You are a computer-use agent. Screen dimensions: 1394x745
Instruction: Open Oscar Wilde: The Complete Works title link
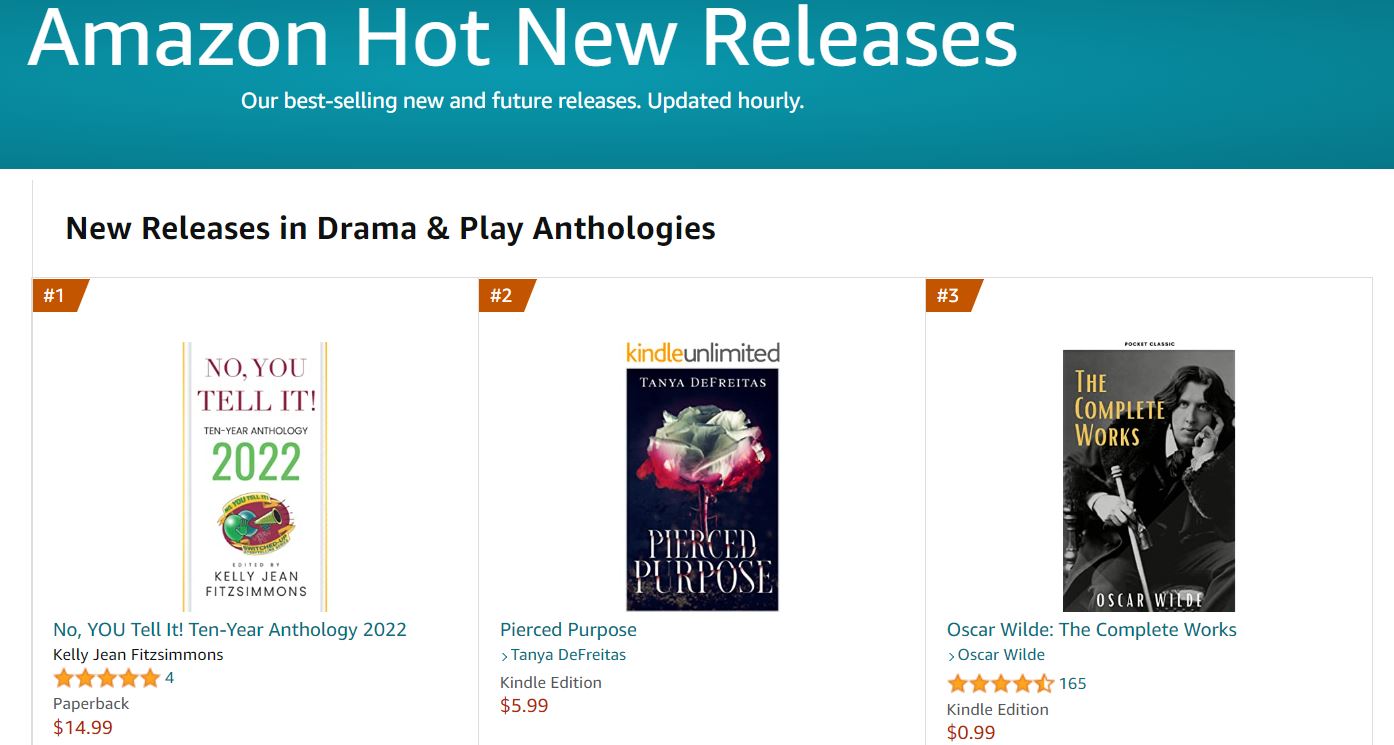(x=1092, y=630)
